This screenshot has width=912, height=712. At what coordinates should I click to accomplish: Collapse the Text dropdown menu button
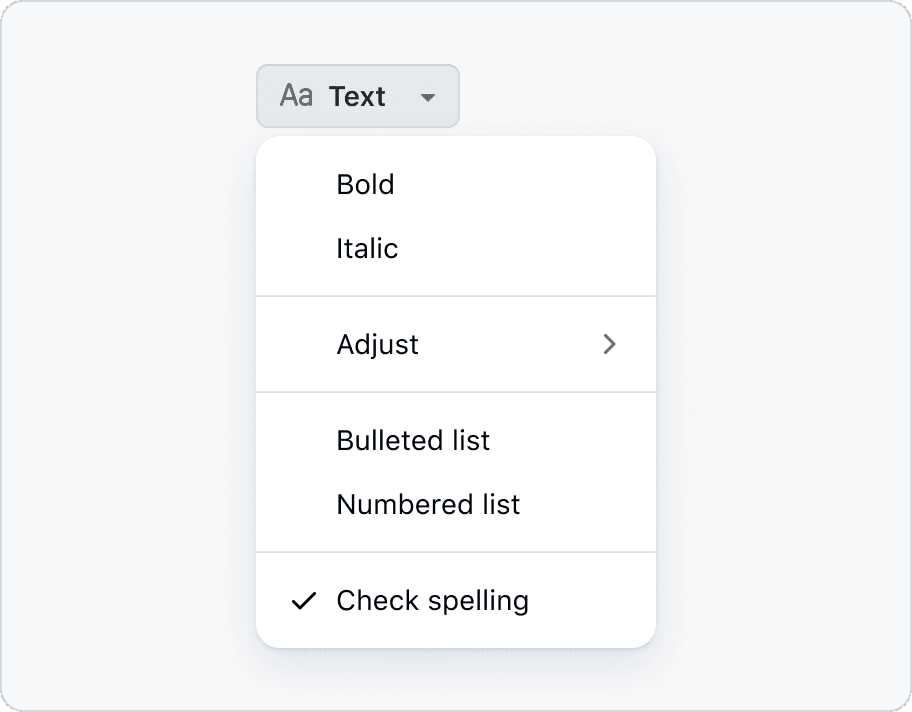pyautogui.click(x=357, y=96)
